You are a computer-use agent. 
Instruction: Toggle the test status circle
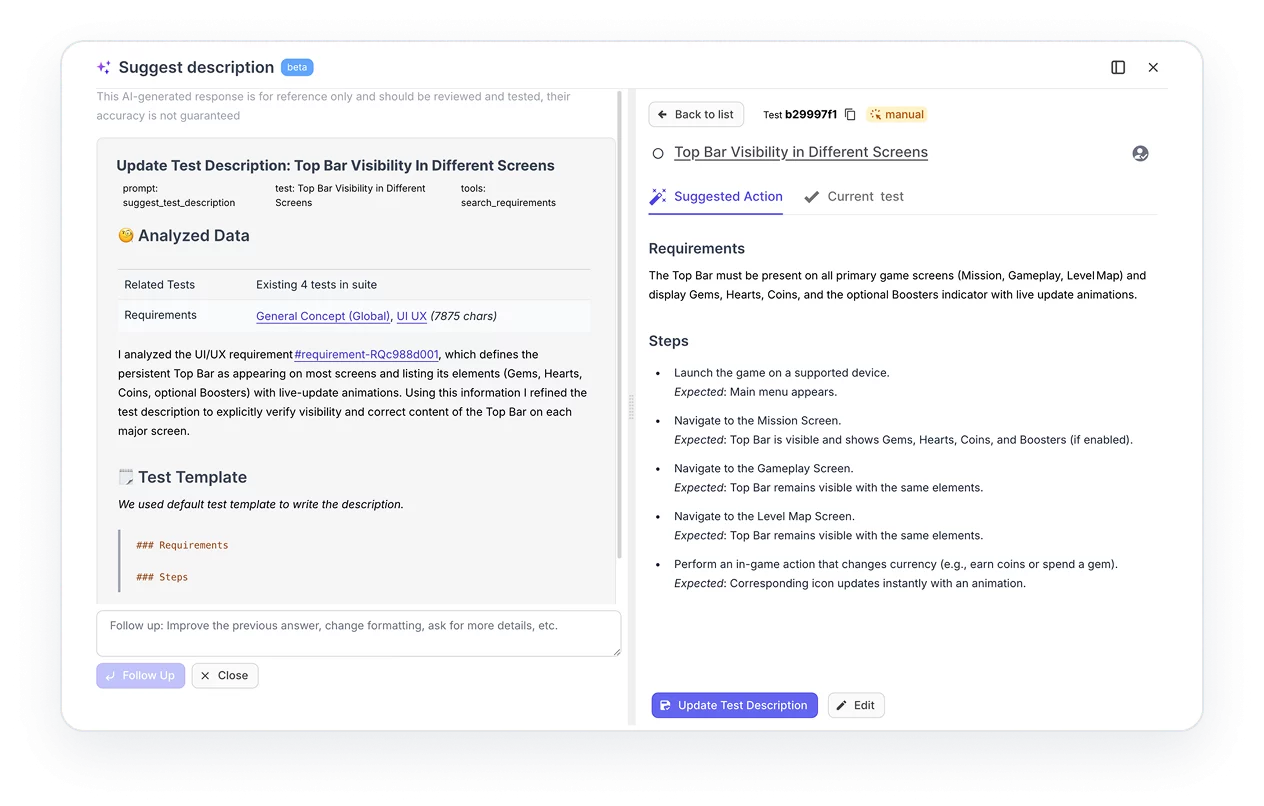click(658, 153)
